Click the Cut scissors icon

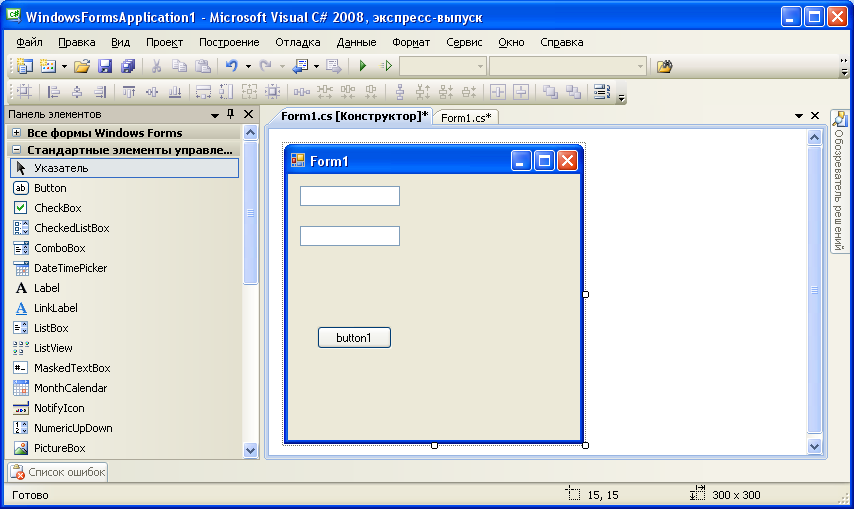(156, 66)
